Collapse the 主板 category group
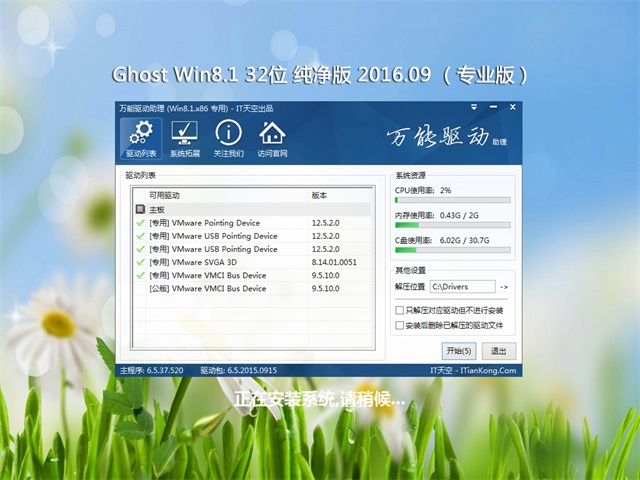Viewport: 640px width, 480px height. (x=140, y=210)
